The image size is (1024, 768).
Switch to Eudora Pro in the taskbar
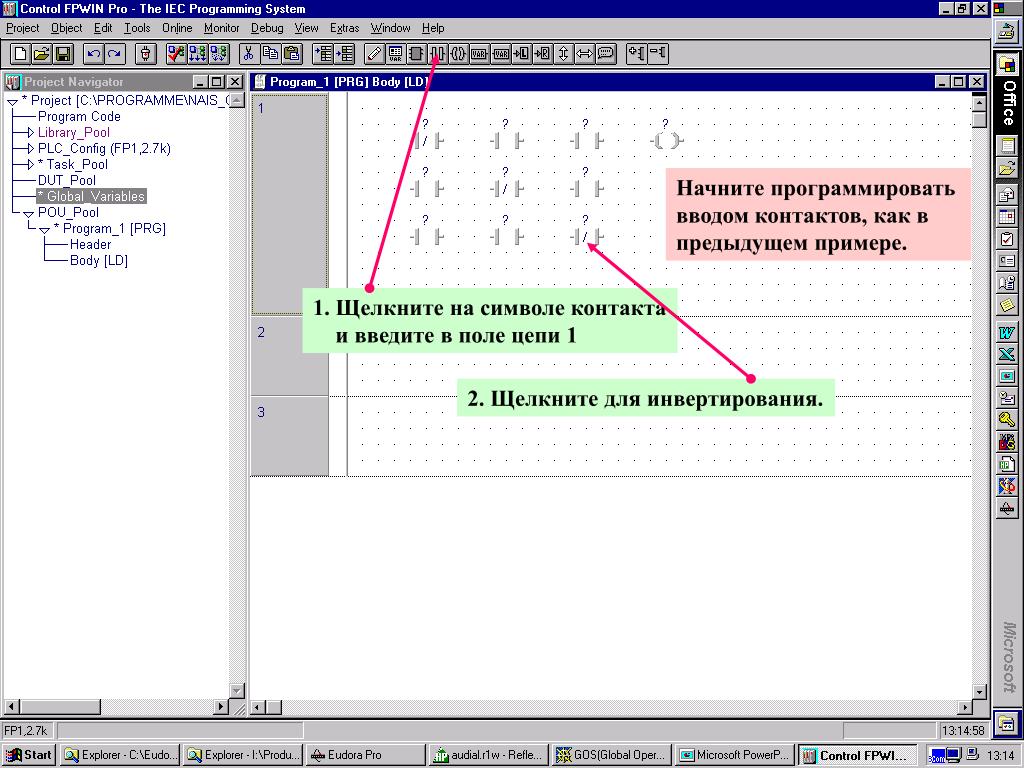click(366, 755)
